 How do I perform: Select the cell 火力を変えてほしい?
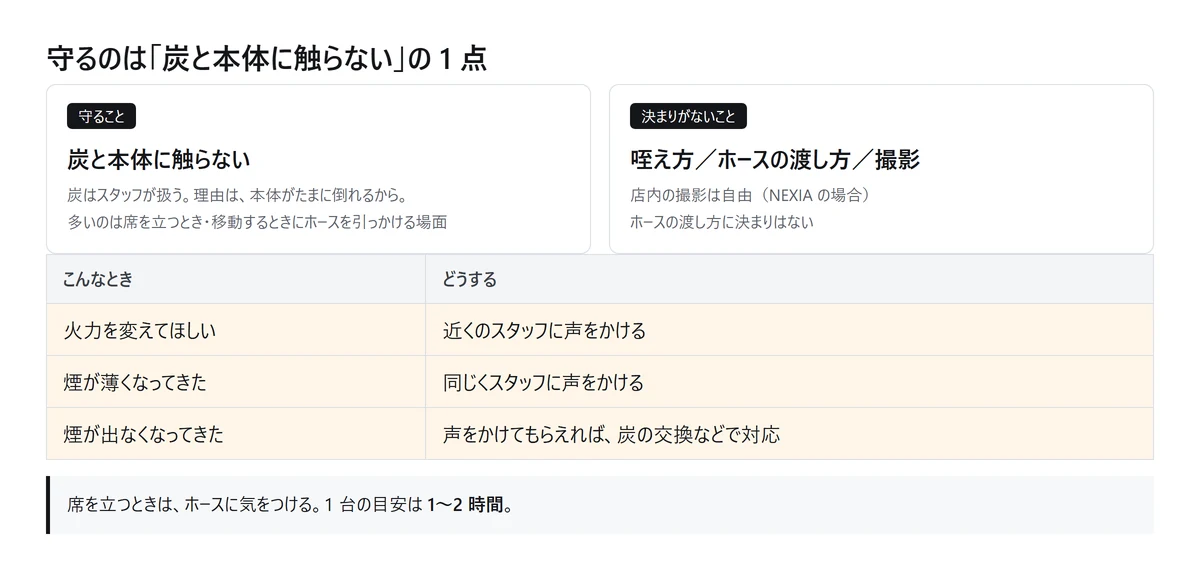(x=236, y=330)
